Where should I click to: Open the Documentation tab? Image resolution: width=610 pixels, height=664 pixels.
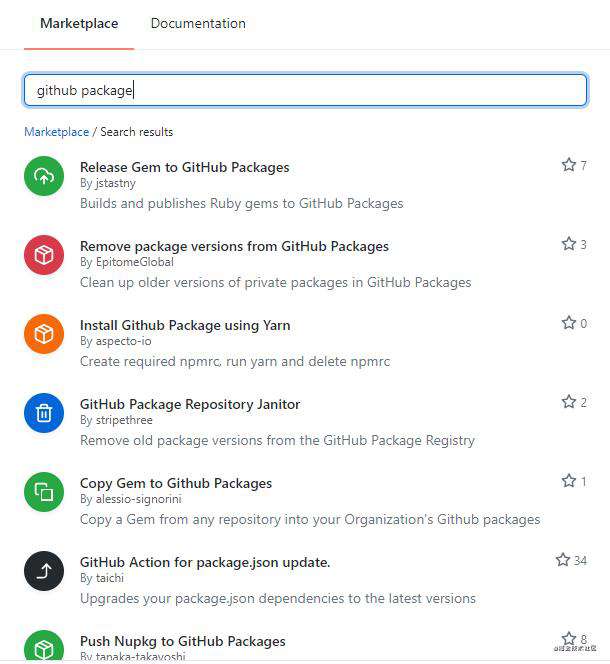click(x=198, y=24)
